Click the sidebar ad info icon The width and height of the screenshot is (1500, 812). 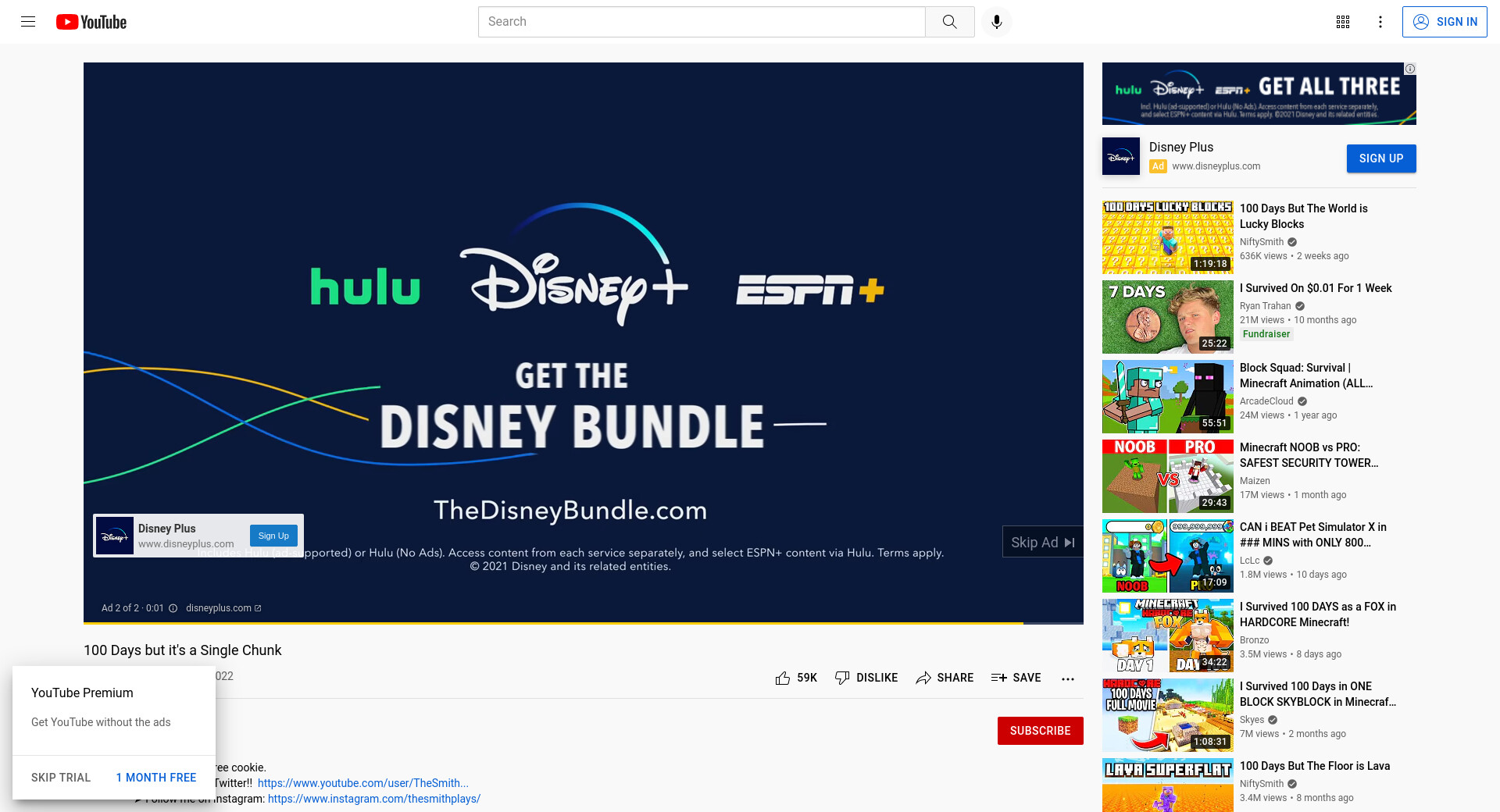pos(1410,69)
